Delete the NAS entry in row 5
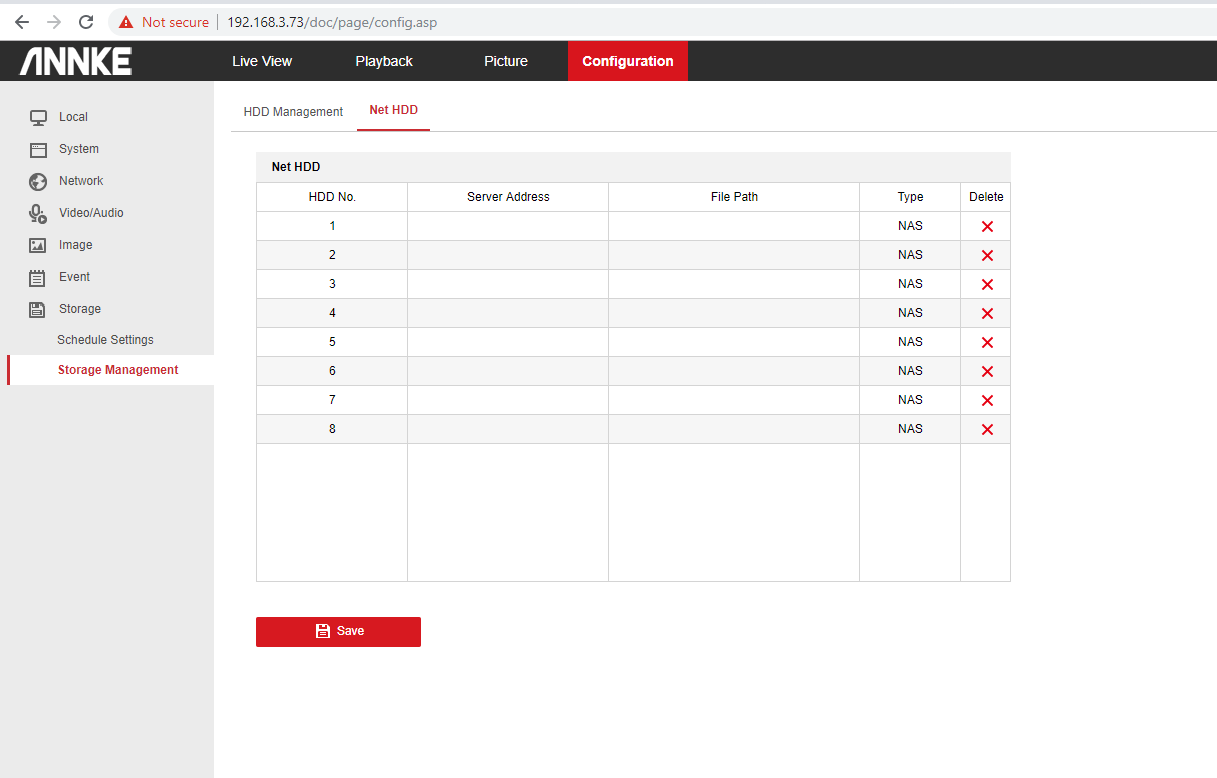The image size is (1217, 778). point(986,343)
